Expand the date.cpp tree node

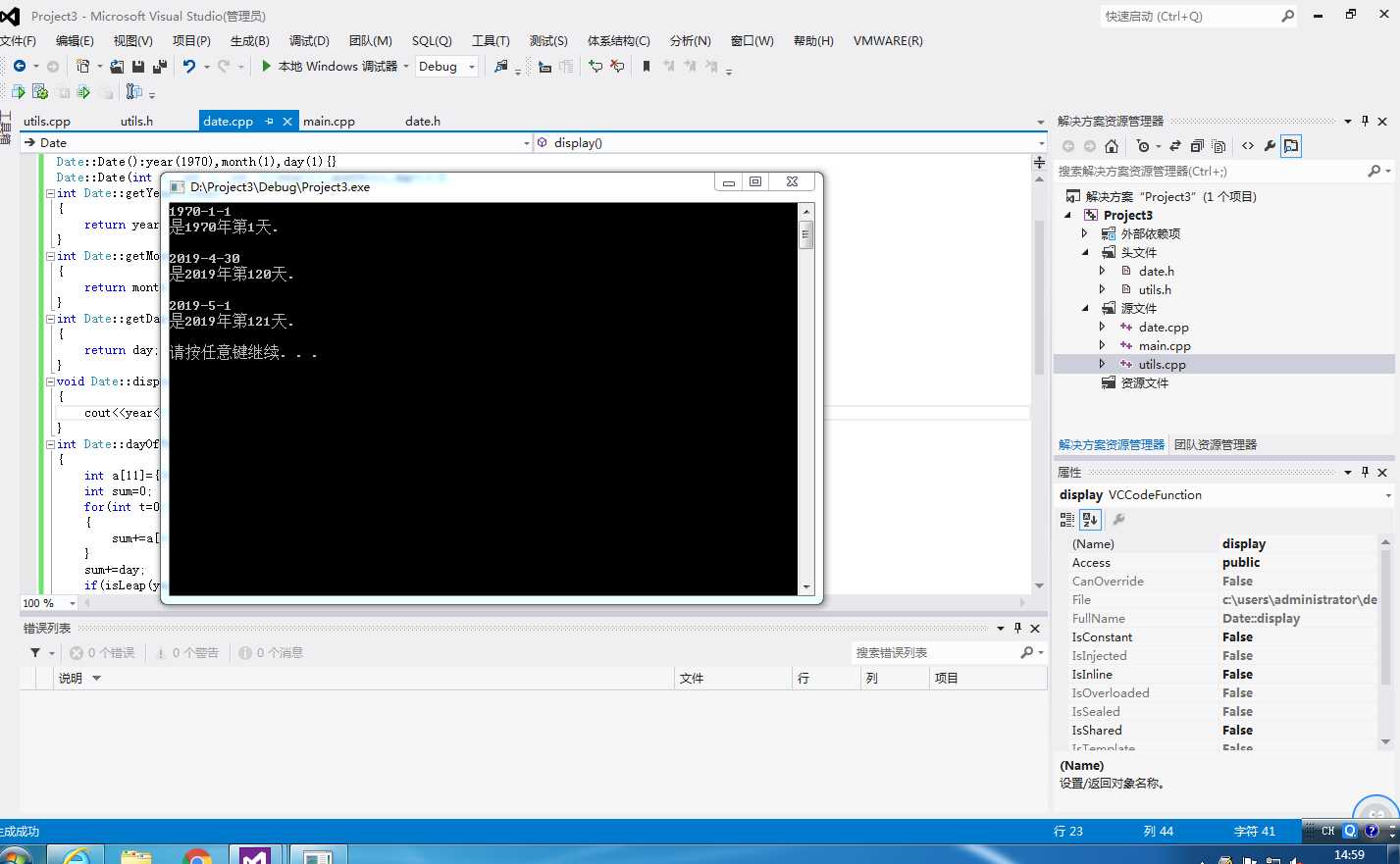[1102, 327]
